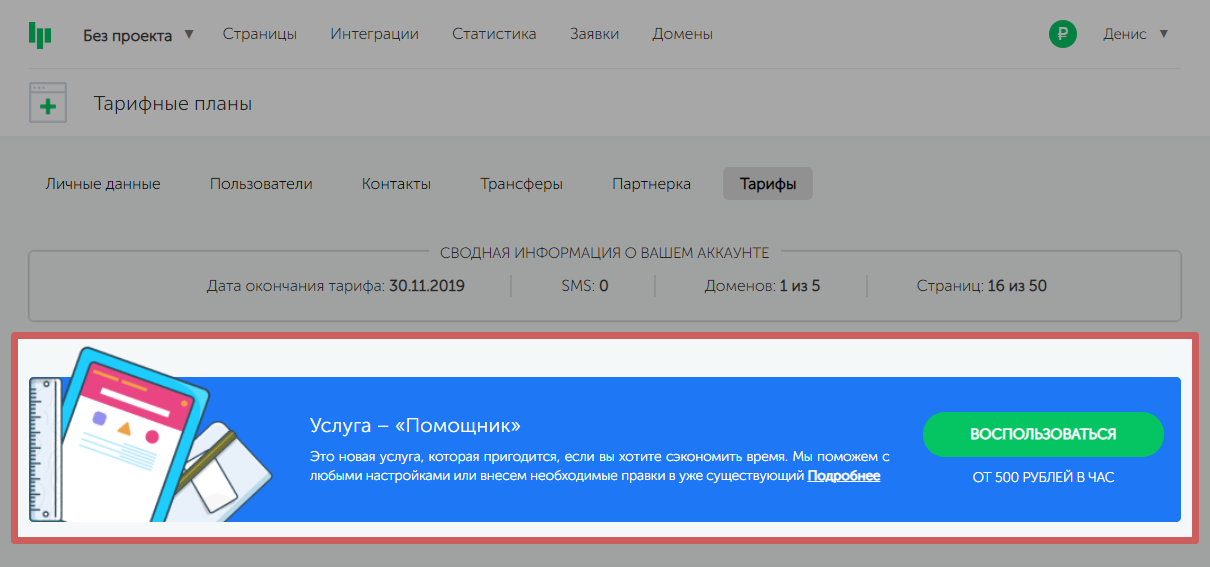Click the active Тарифы tab
Image resolution: width=1210 pixels, height=567 pixels.
[x=768, y=184]
